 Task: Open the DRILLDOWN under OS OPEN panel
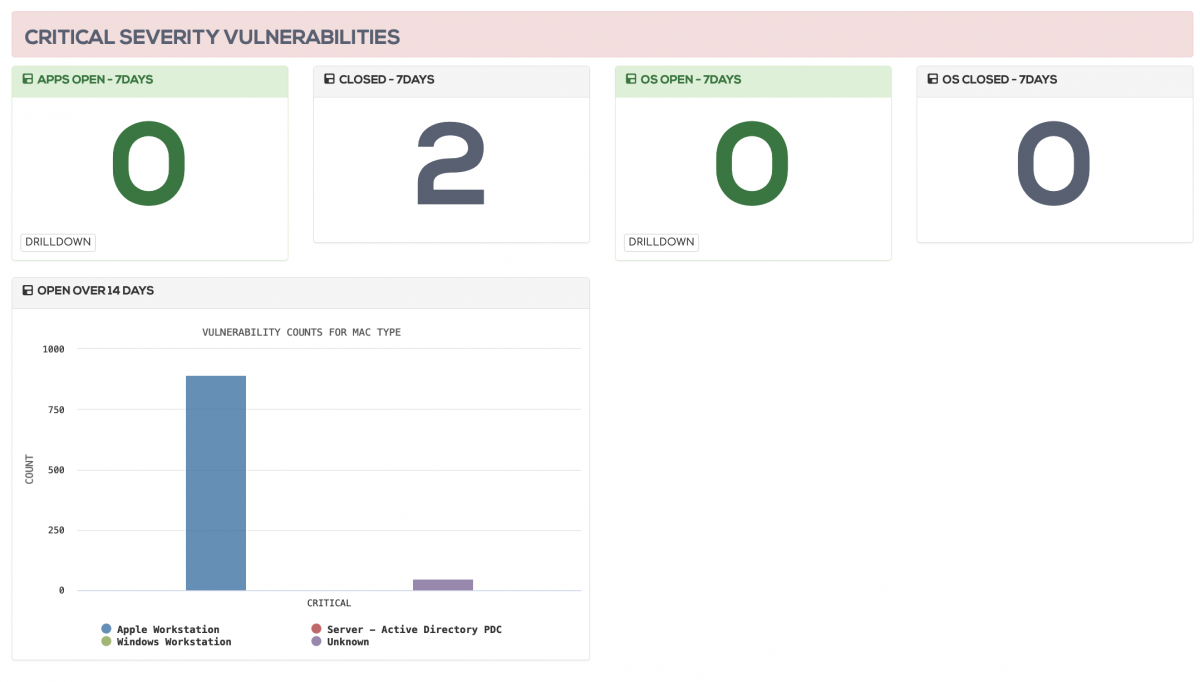(x=660, y=241)
